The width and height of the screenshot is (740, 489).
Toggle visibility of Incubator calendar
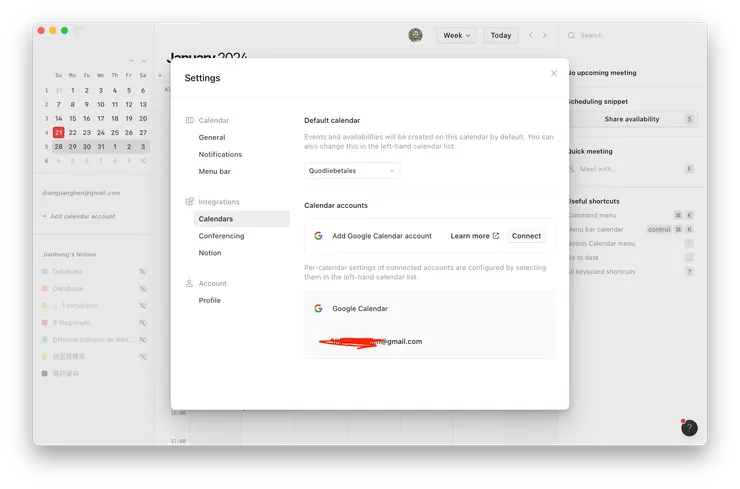143,305
